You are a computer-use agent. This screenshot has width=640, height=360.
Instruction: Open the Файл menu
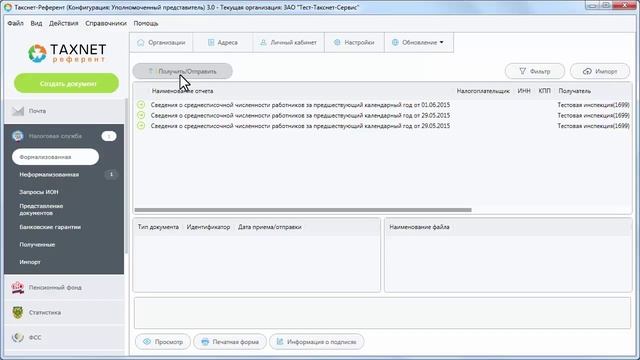tap(16, 23)
